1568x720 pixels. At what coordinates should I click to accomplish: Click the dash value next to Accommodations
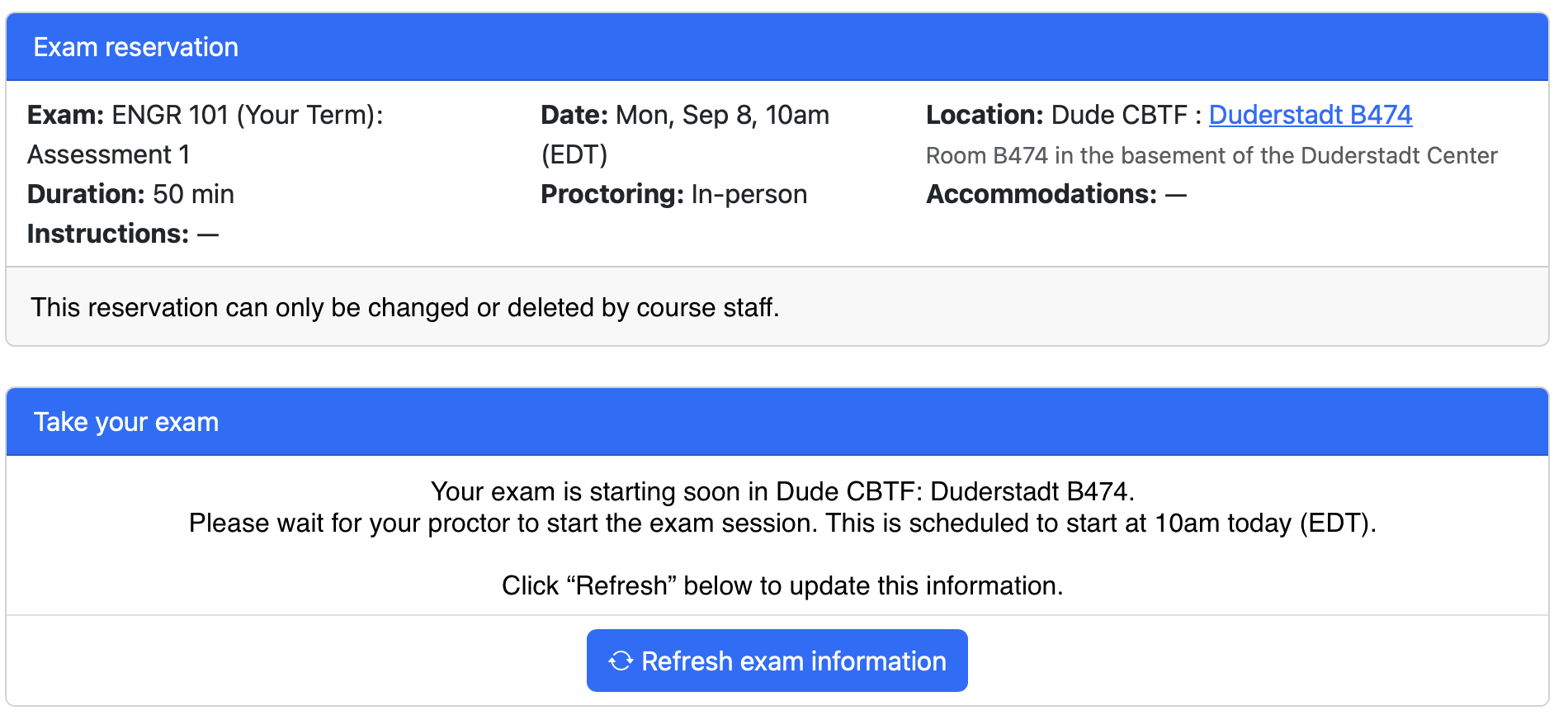(1176, 195)
